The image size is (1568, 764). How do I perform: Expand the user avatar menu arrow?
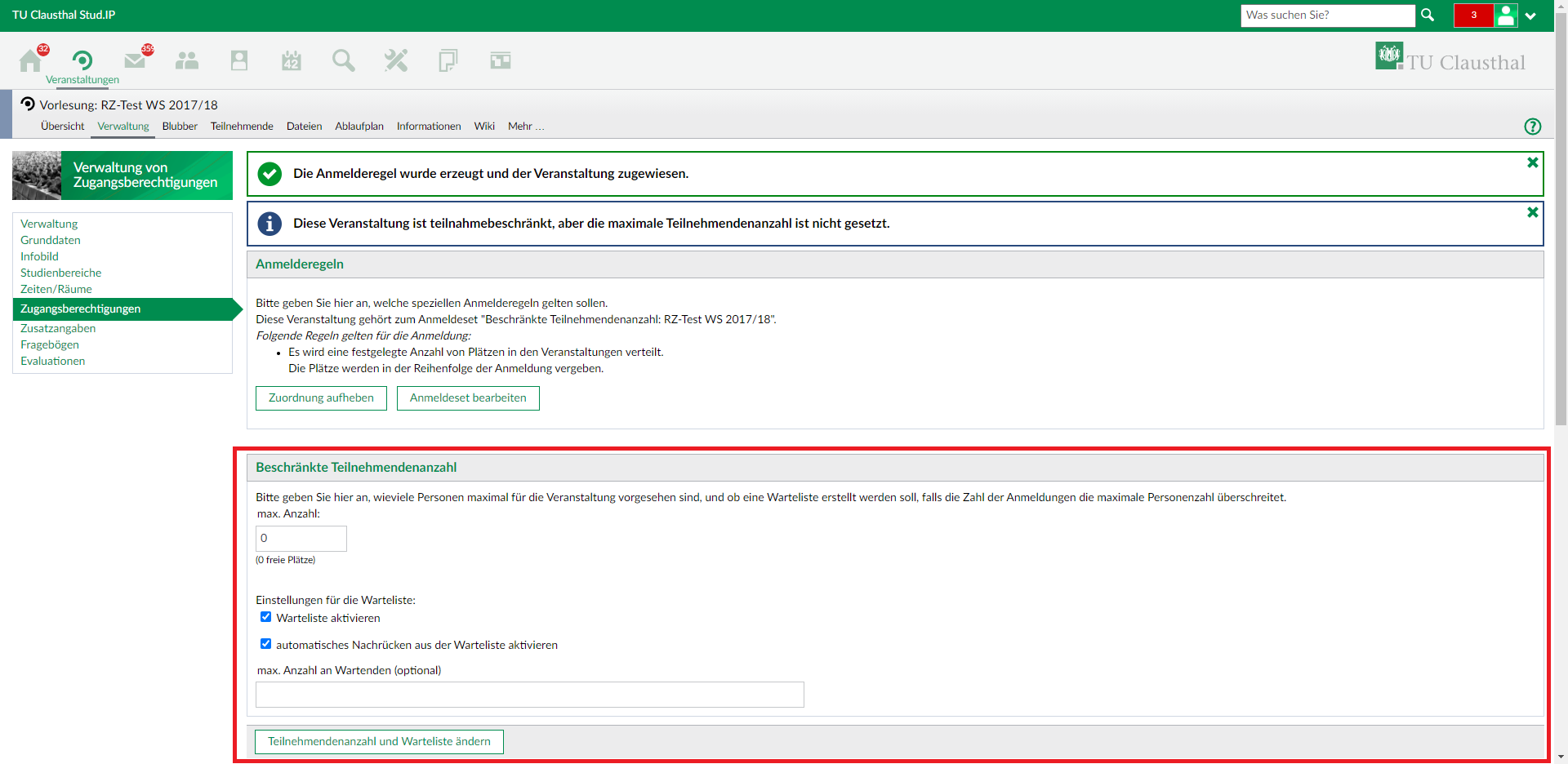(x=1530, y=16)
